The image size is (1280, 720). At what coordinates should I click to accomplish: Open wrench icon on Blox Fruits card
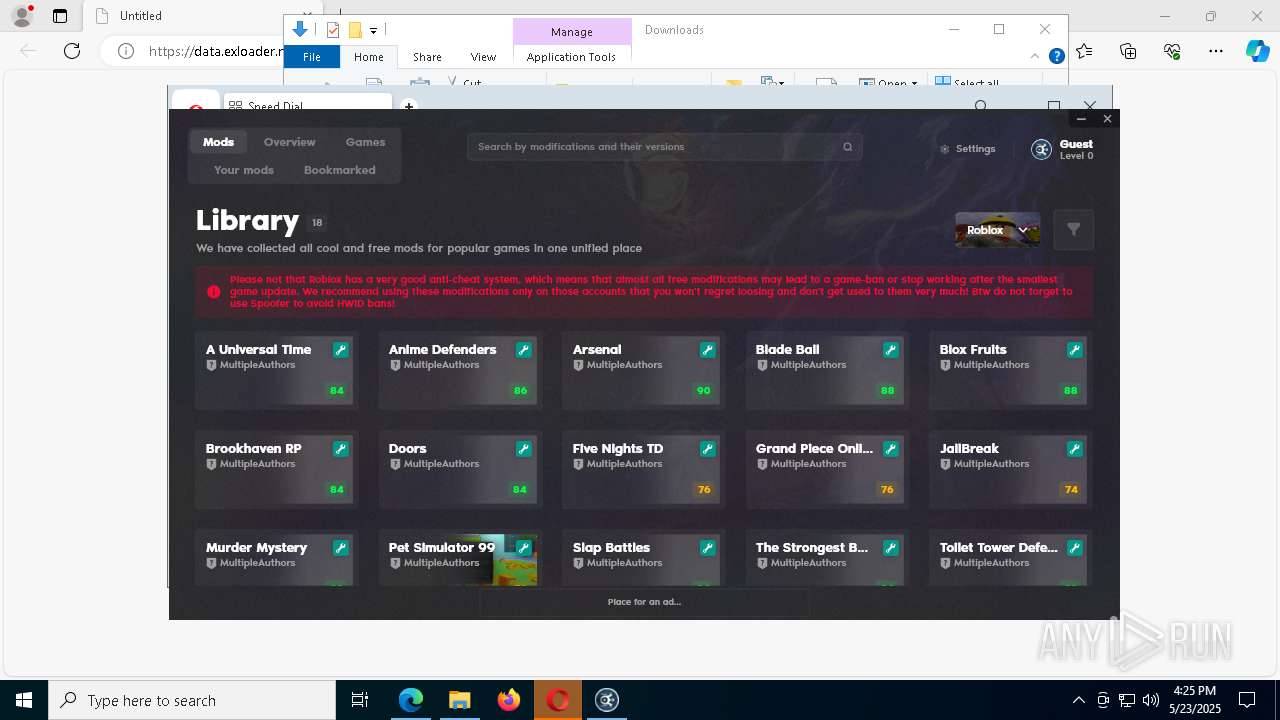[x=1074, y=350]
